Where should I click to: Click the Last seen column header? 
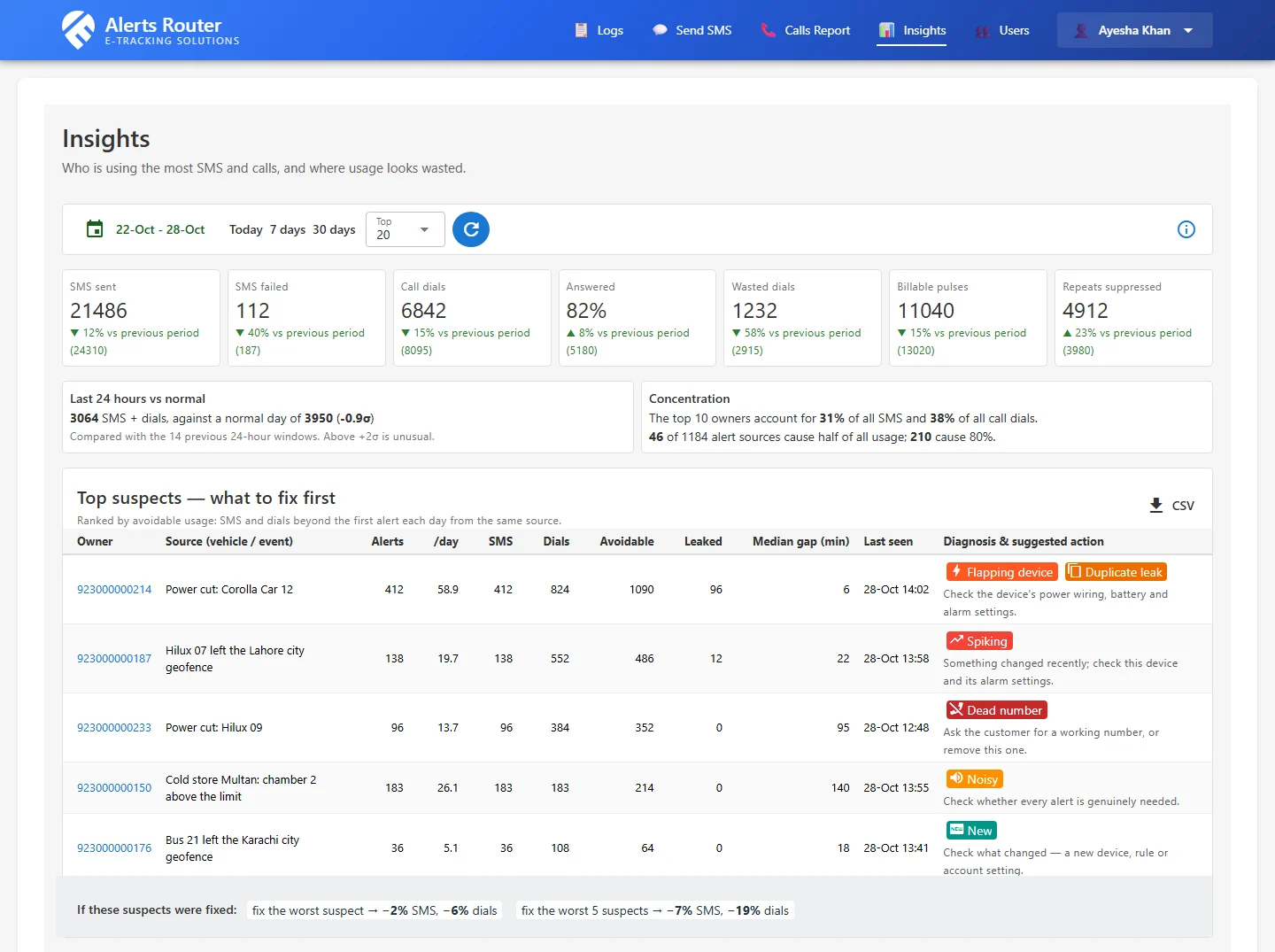click(888, 542)
